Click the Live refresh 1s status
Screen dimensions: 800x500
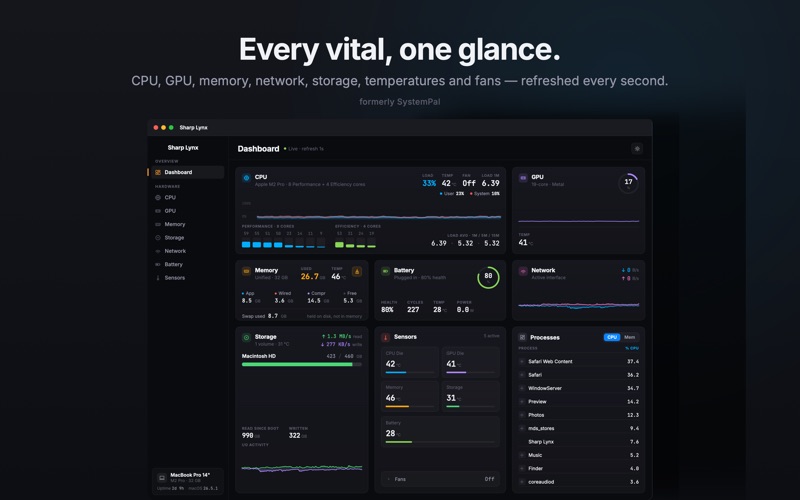pos(304,149)
